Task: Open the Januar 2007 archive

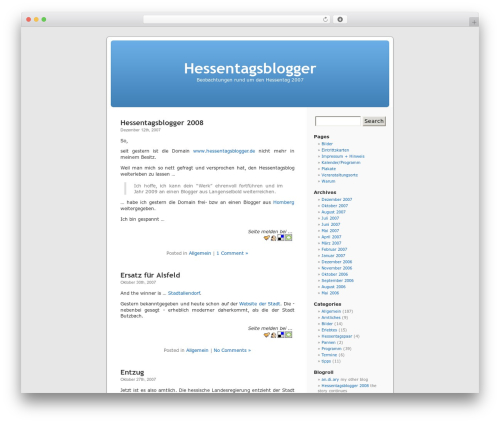Action: [x=333, y=256]
